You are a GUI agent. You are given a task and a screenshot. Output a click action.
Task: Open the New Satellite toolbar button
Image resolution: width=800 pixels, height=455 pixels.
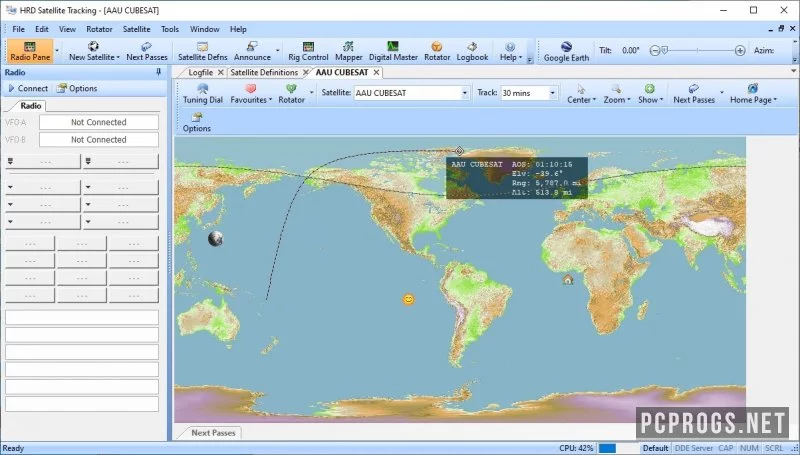[94, 51]
